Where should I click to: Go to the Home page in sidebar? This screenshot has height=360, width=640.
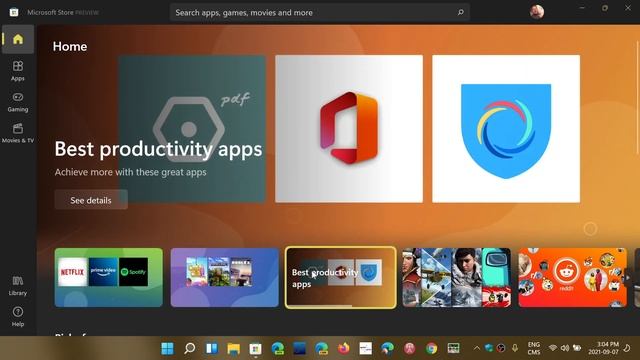(x=18, y=39)
